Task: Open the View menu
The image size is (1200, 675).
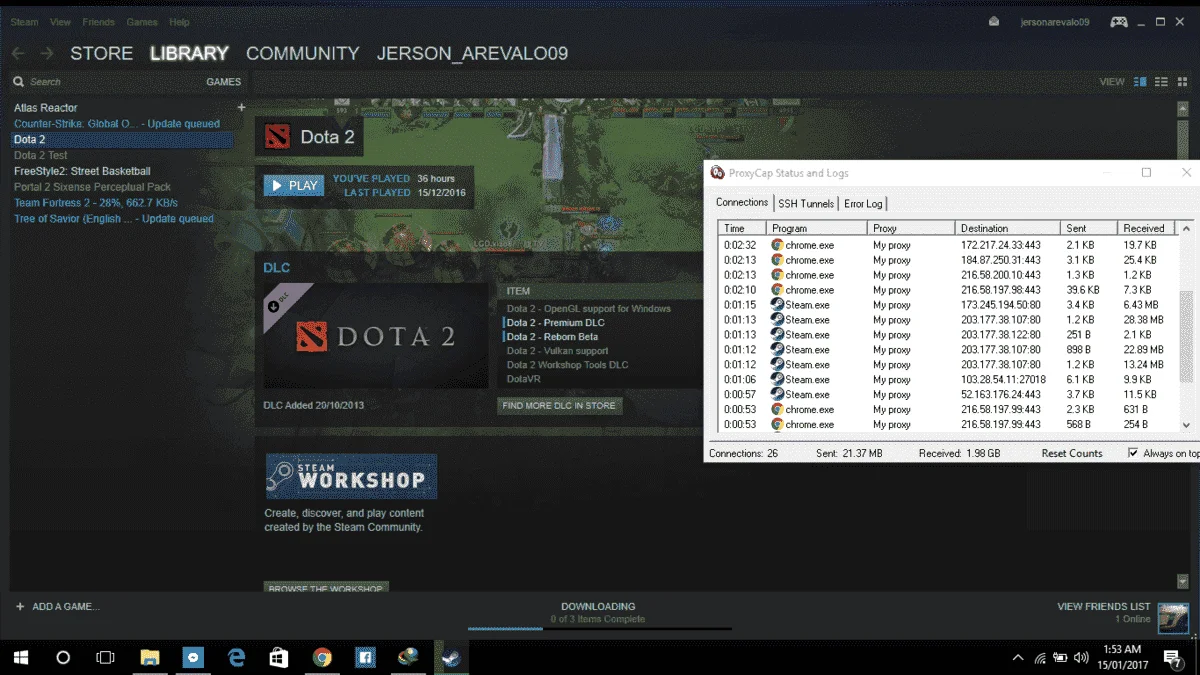Action: pos(60,22)
